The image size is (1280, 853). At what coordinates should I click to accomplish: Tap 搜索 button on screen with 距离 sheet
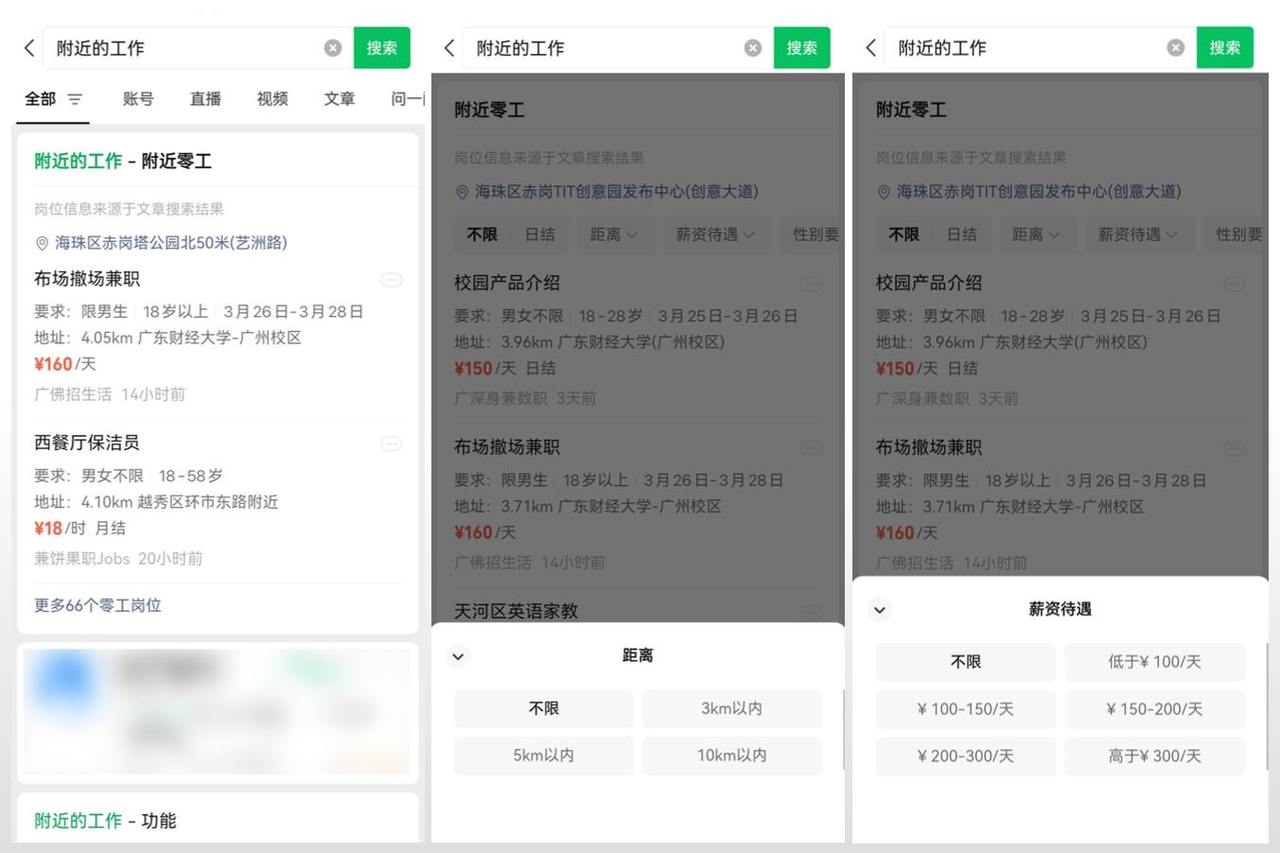802,48
